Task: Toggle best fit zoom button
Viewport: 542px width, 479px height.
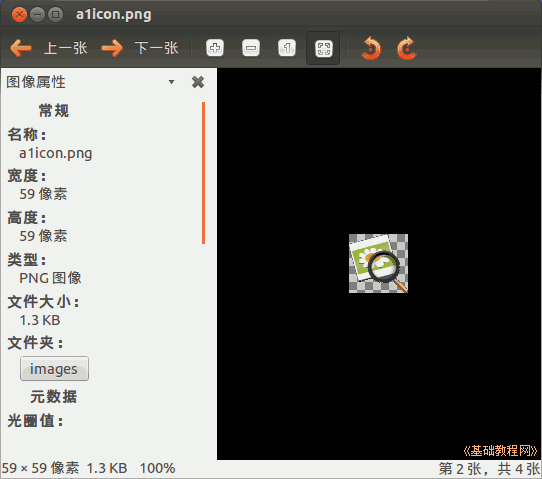Action: [x=323, y=48]
